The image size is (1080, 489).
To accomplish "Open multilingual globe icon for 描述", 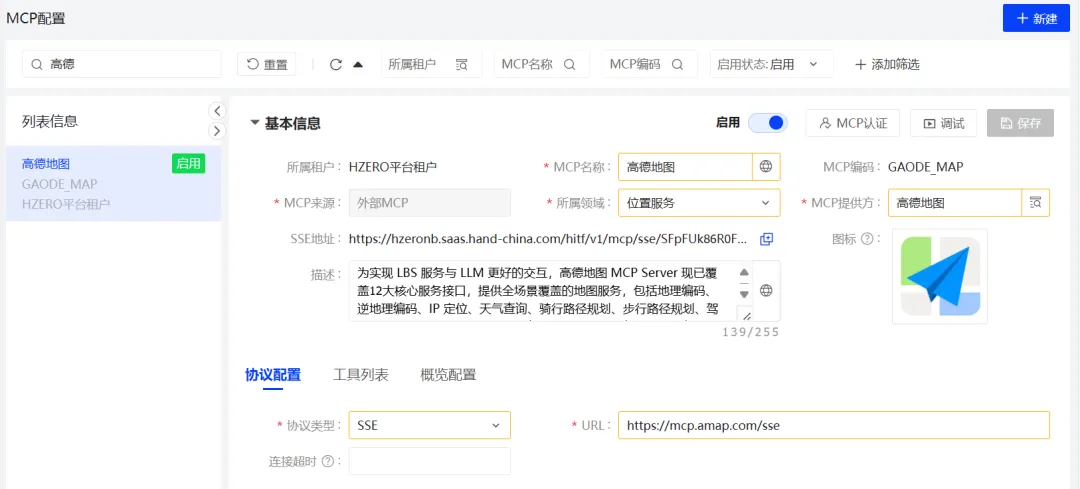I will point(766,291).
